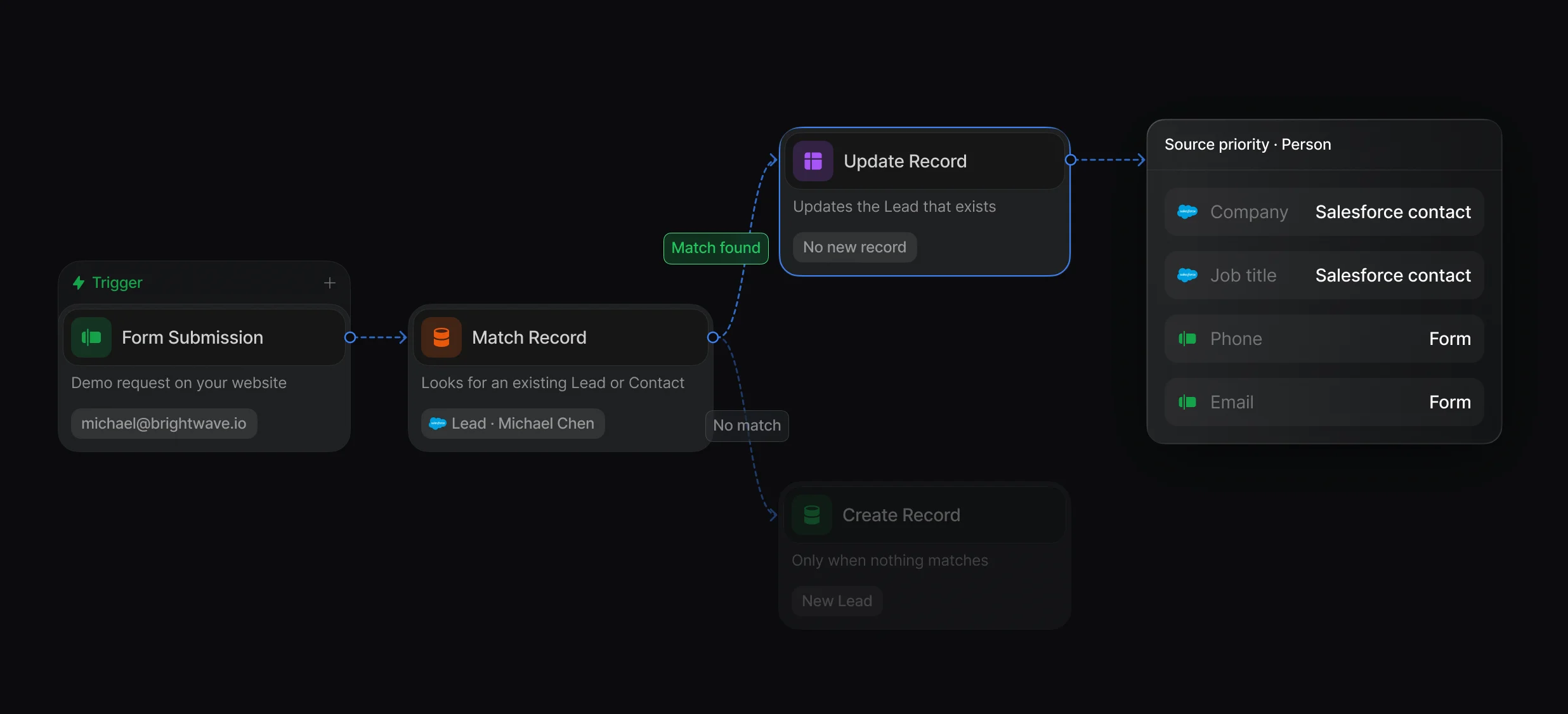The height and width of the screenshot is (714, 1568).
Task: Click output connector of Form Submission node
Action: coord(350,337)
